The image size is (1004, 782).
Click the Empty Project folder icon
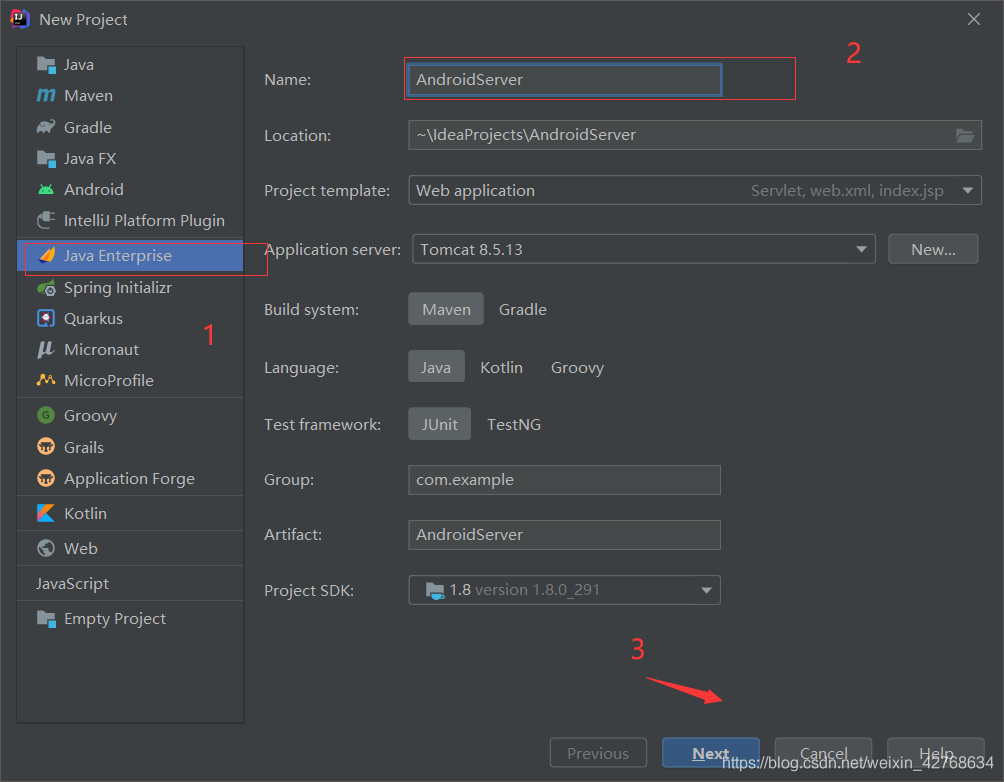46,619
